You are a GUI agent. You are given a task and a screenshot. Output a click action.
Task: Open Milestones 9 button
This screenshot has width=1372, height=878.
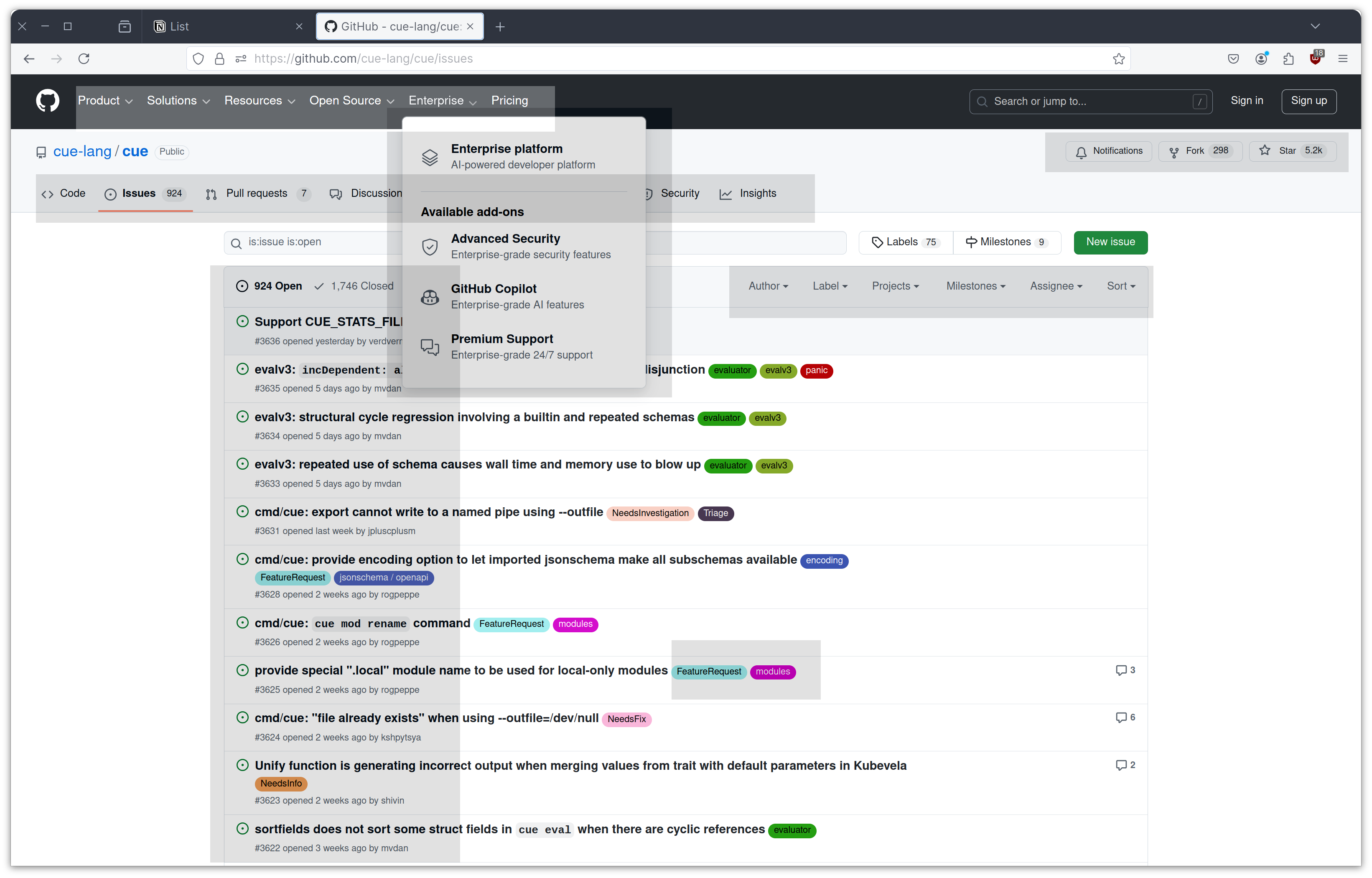pos(1007,242)
